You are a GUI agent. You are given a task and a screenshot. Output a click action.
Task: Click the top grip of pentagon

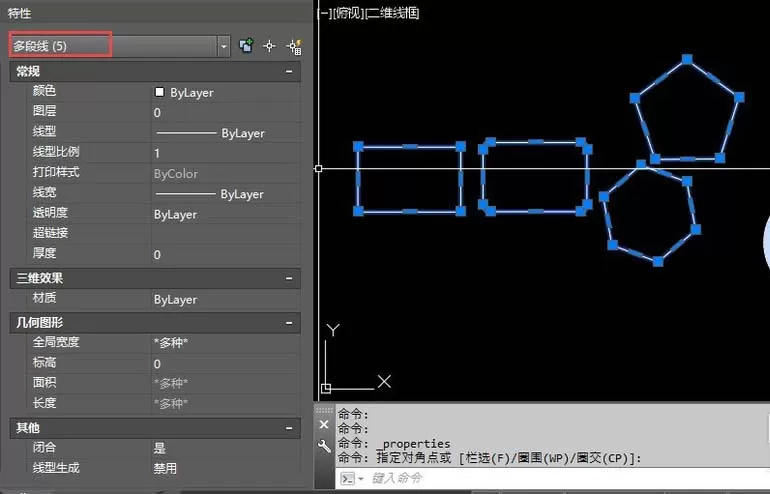click(687, 59)
